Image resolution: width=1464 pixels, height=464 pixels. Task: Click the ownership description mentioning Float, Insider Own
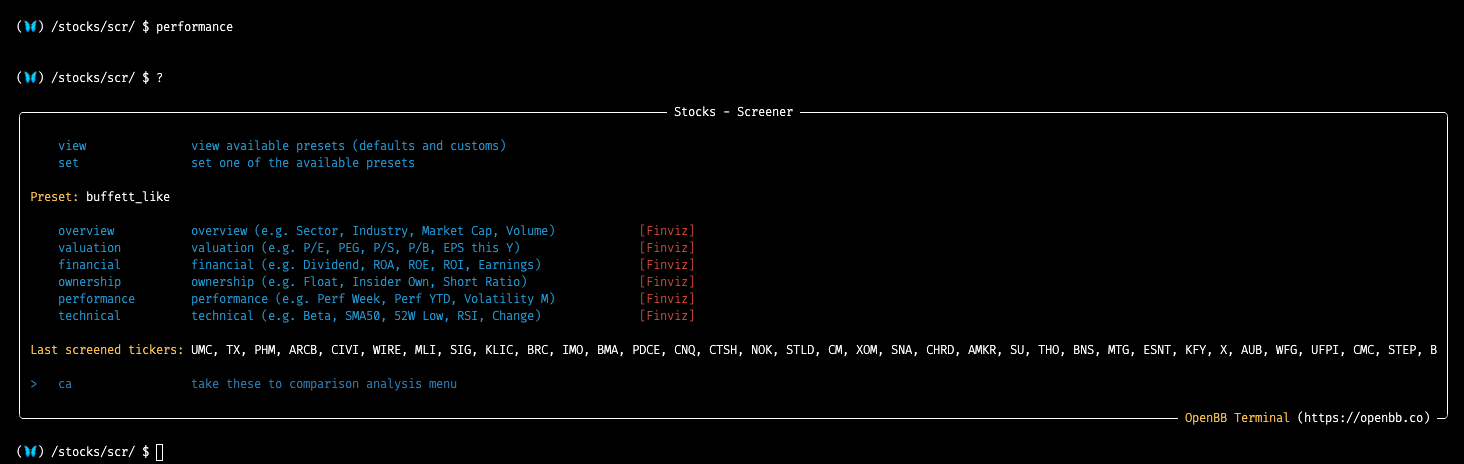point(359,282)
